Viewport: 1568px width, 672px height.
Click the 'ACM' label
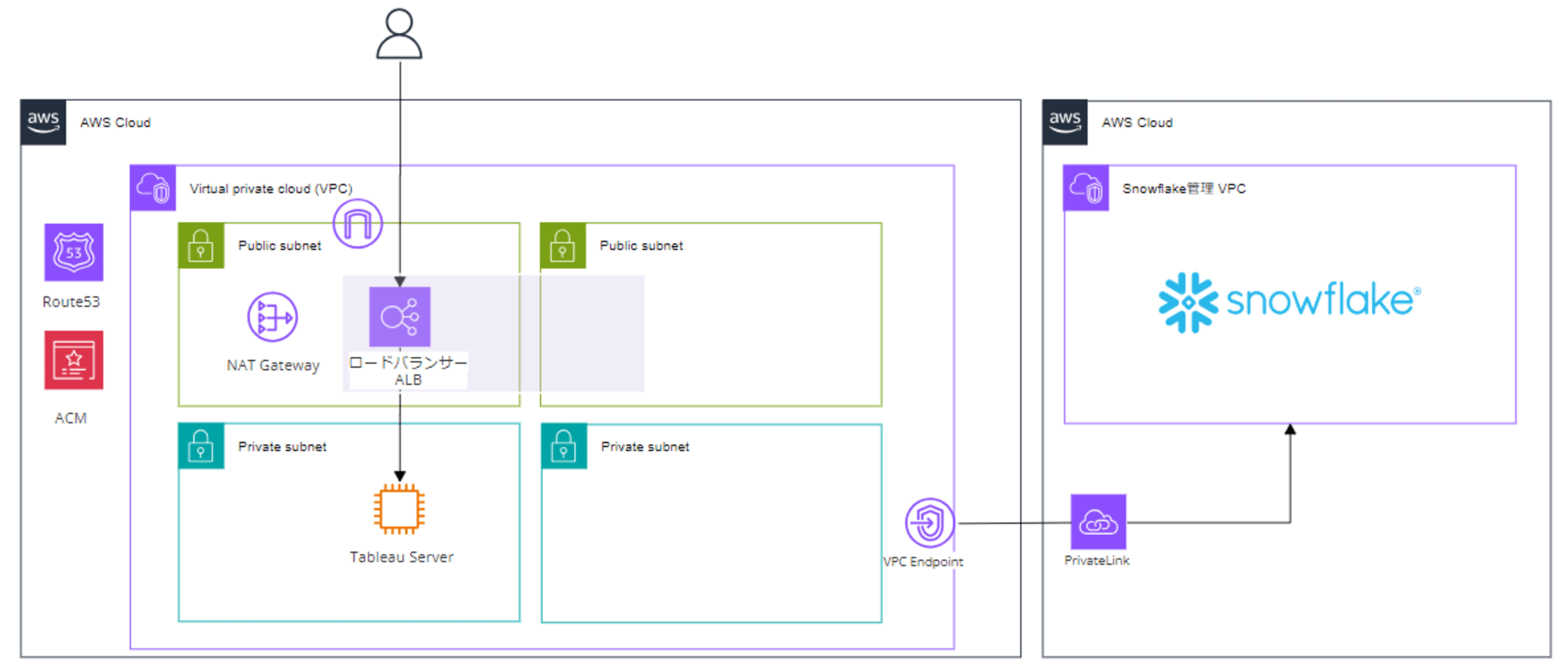[x=71, y=418]
